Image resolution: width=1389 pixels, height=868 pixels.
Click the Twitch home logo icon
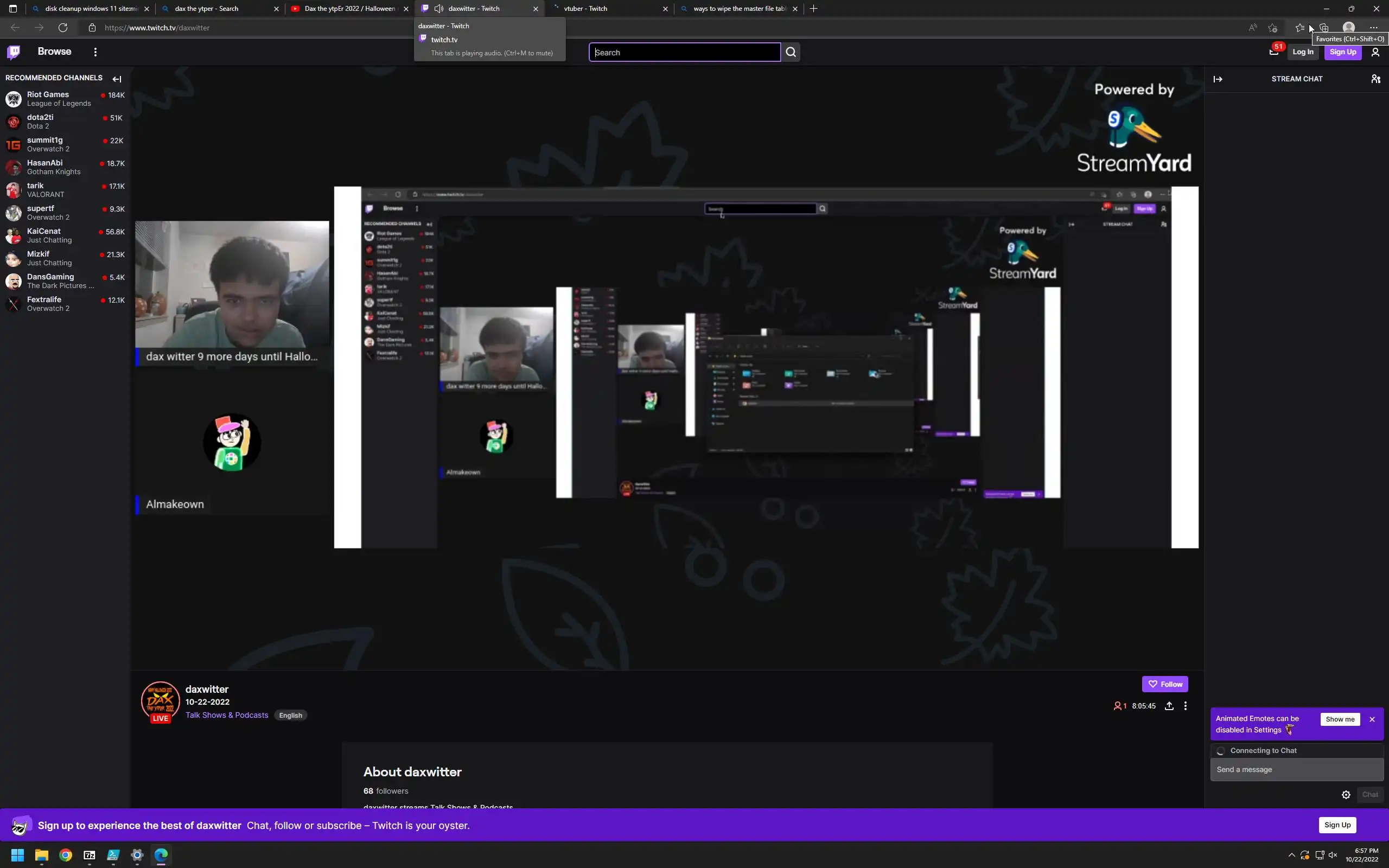click(x=14, y=52)
